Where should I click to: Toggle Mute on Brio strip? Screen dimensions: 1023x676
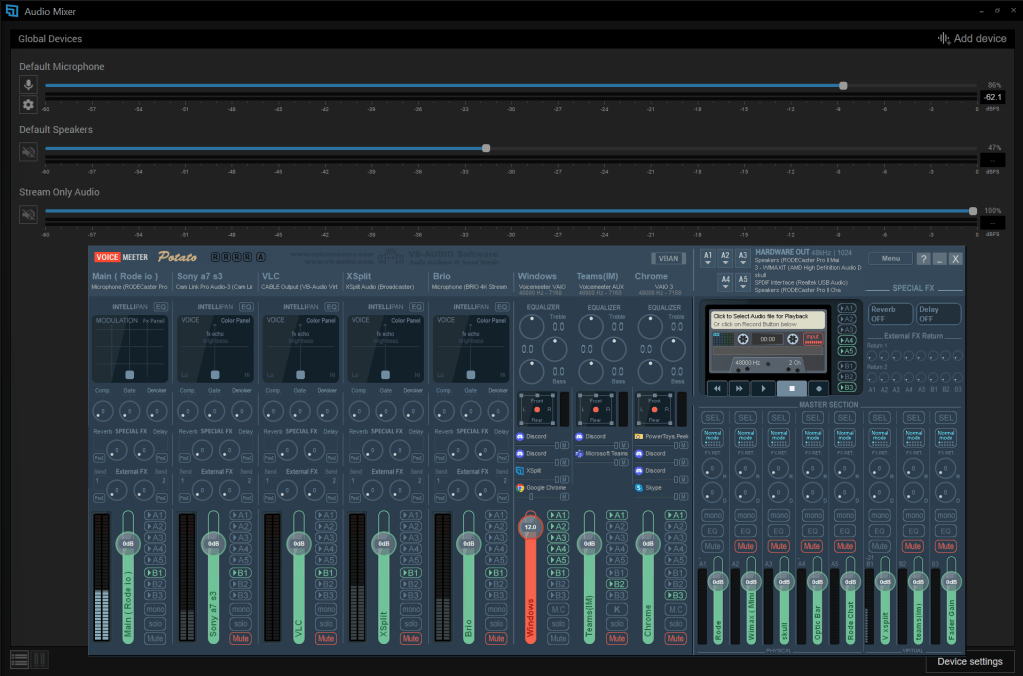pyautogui.click(x=496, y=638)
